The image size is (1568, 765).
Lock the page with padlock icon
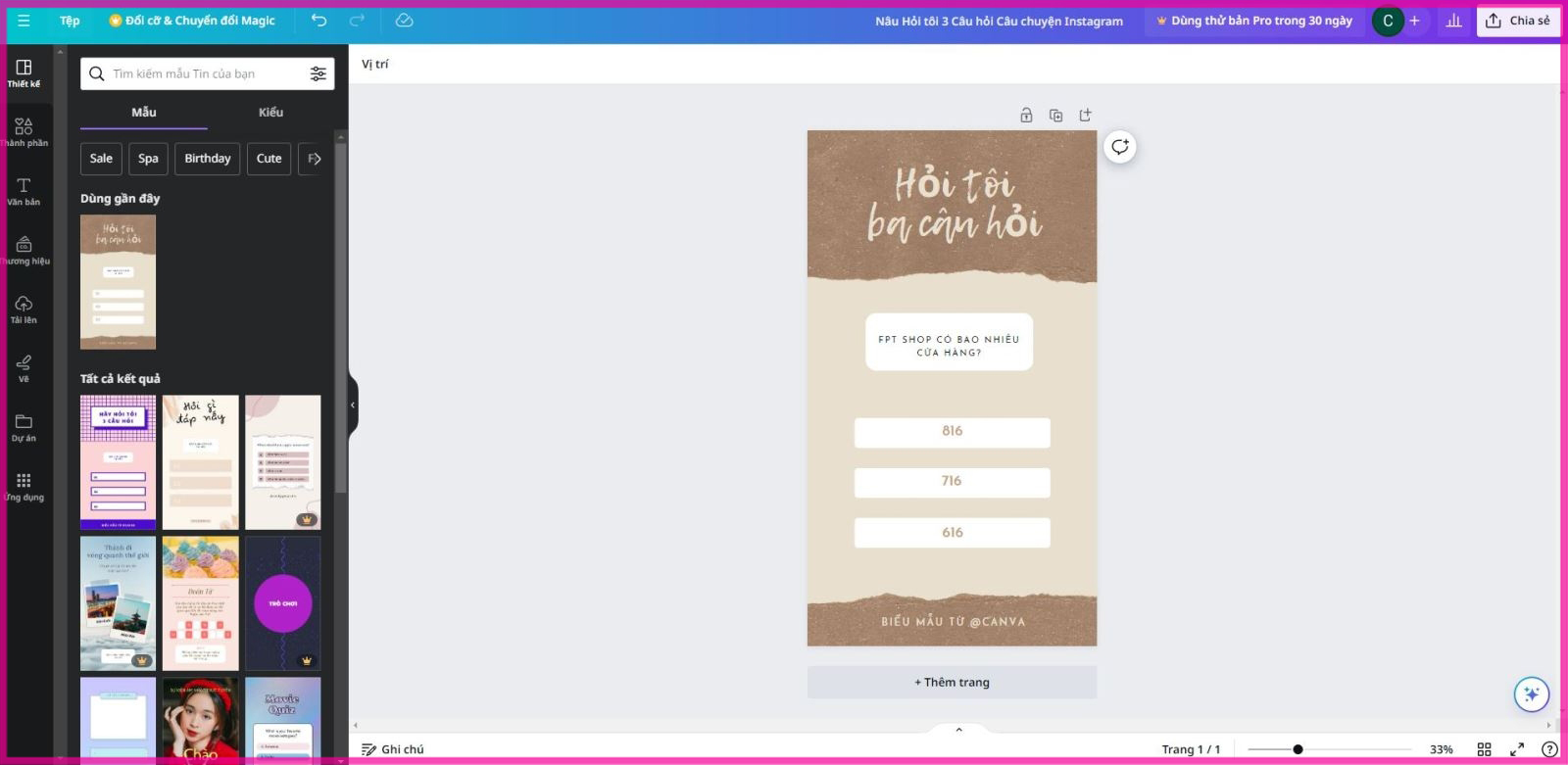(x=1026, y=116)
